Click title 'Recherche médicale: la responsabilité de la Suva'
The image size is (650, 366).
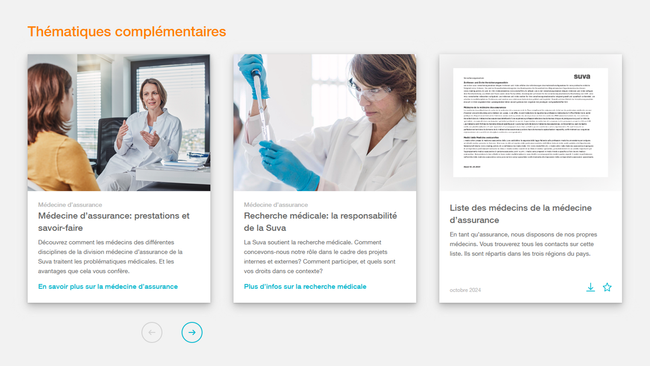pyautogui.click(x=320, y=222)
